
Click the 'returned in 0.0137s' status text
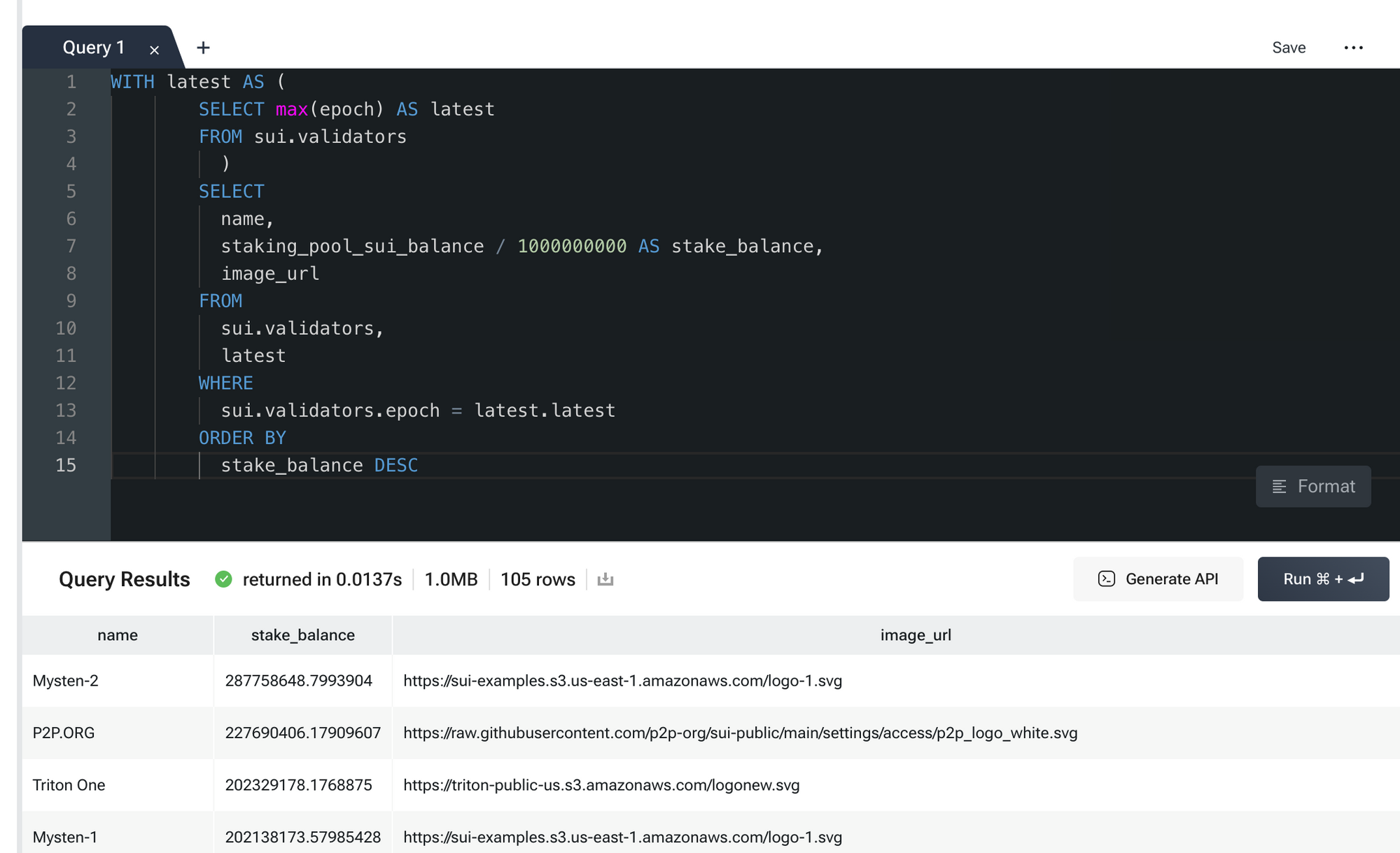click(322, 579)
